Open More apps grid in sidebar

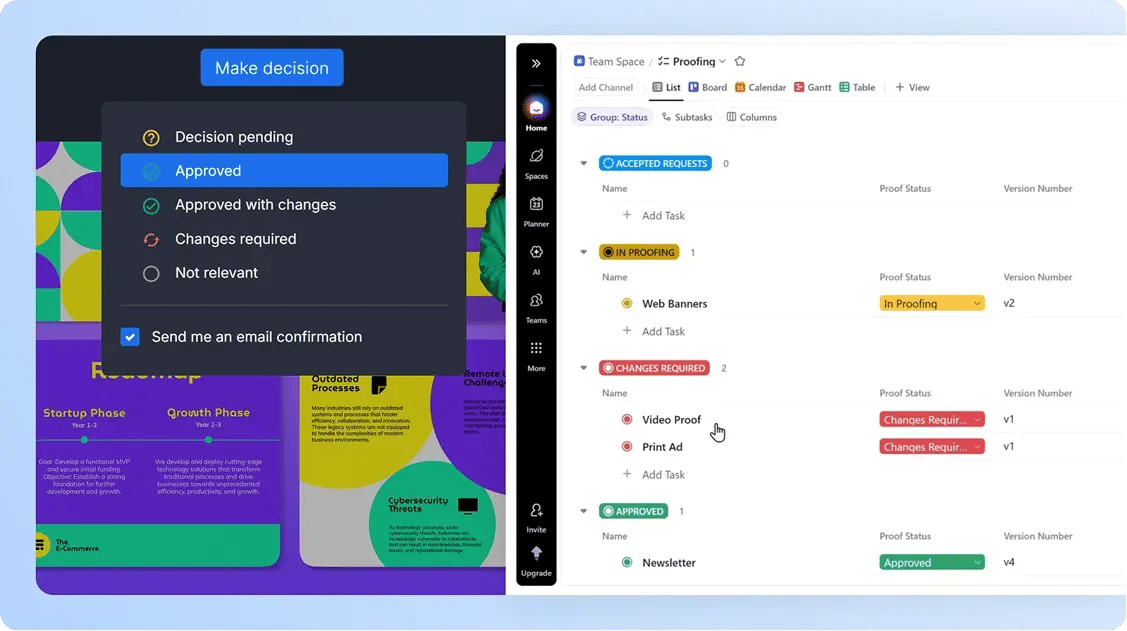(536, 356)
